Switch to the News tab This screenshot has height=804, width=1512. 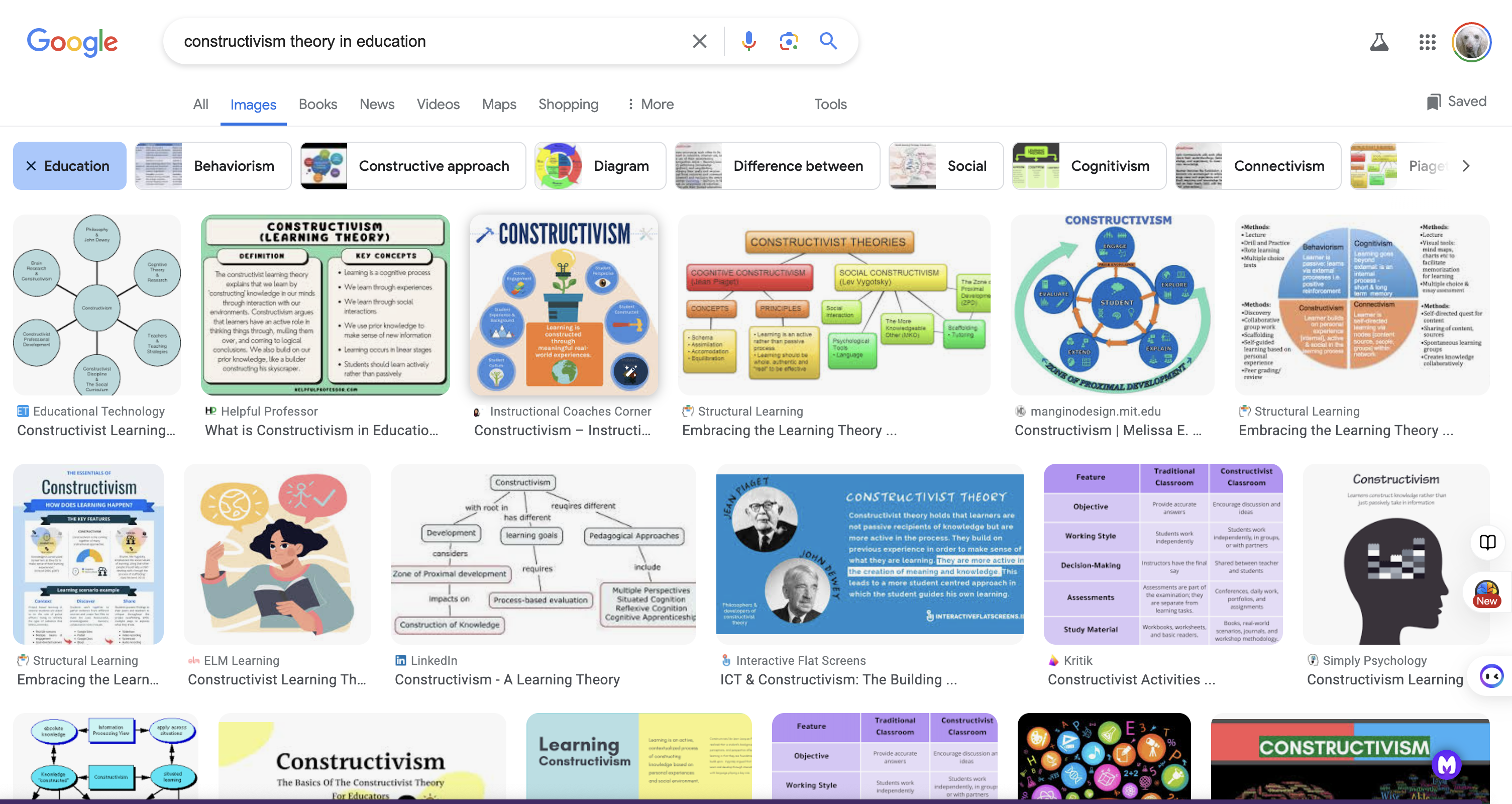point(377,105)
